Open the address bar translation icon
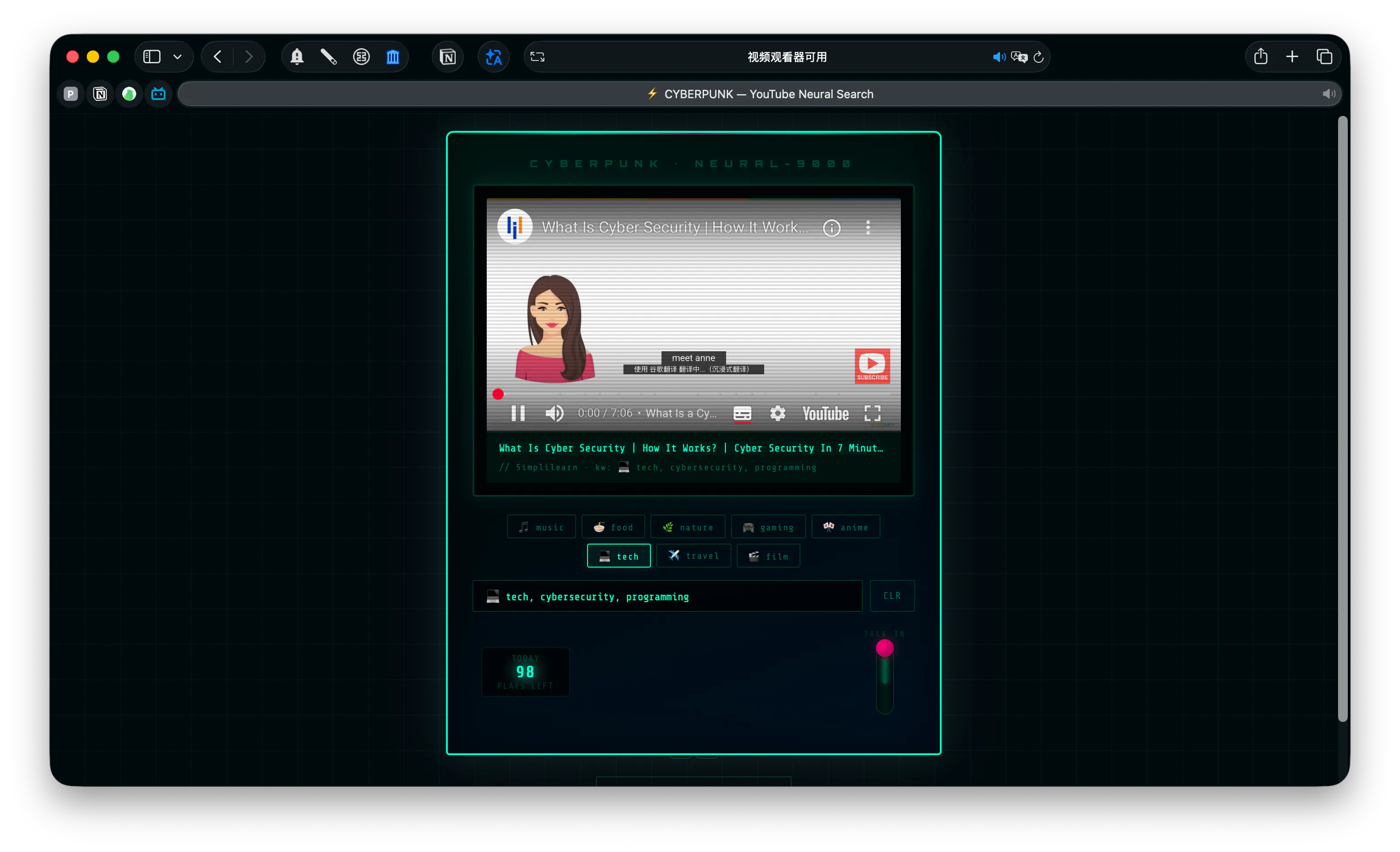 point(1019,57)
